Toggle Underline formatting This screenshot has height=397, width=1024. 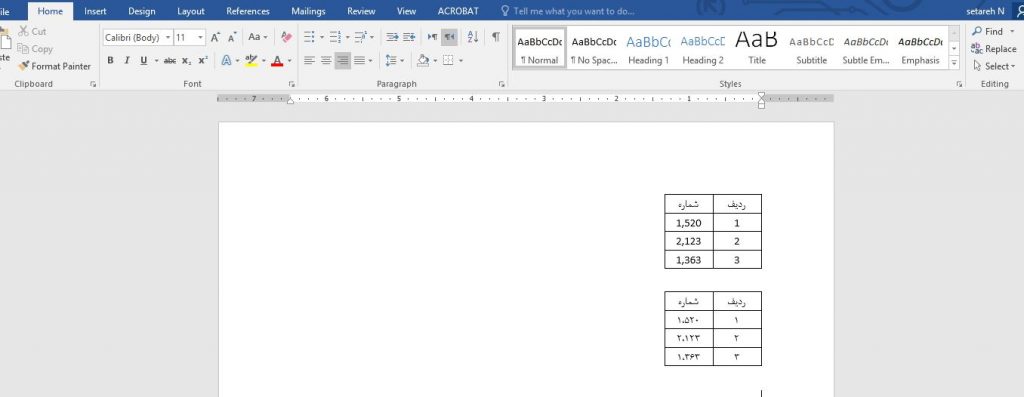pyautogui.click(x=144, y=60)
